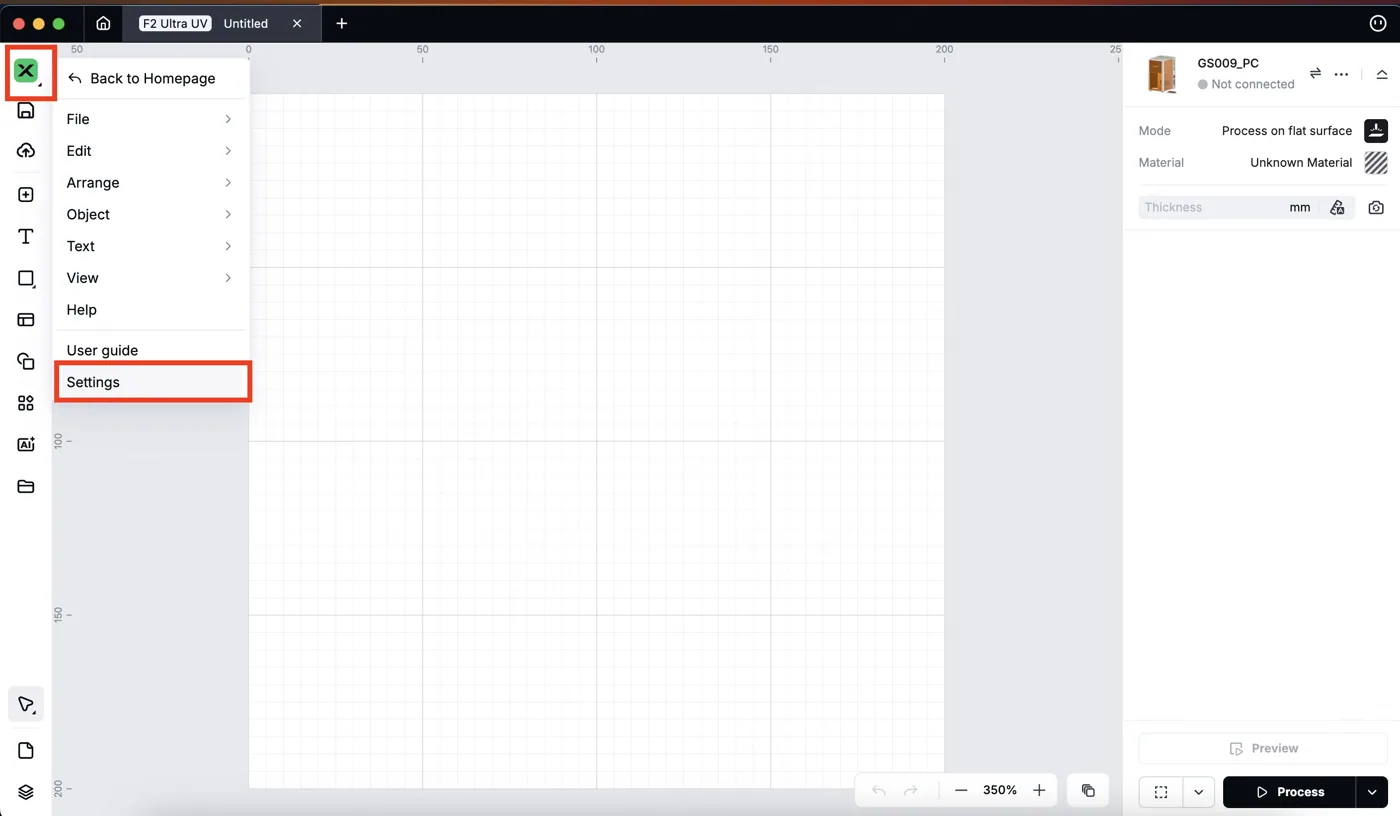The width and height of the screenshot is (1400, 816).
Task: Expand the Arrange submenu
Action: (x=150, y=183)
